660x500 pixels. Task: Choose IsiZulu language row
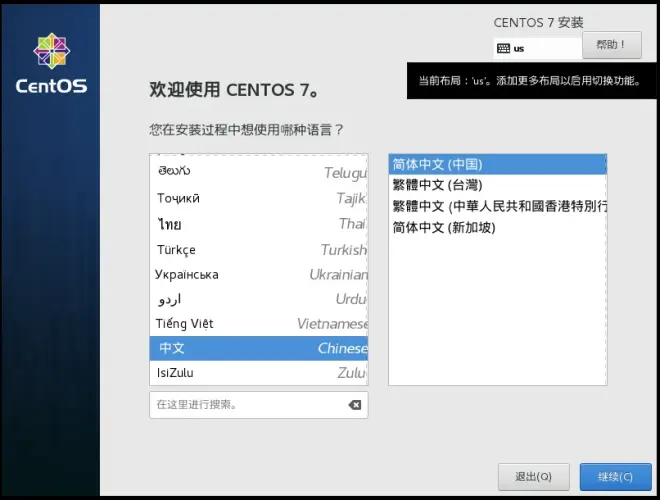258,373
